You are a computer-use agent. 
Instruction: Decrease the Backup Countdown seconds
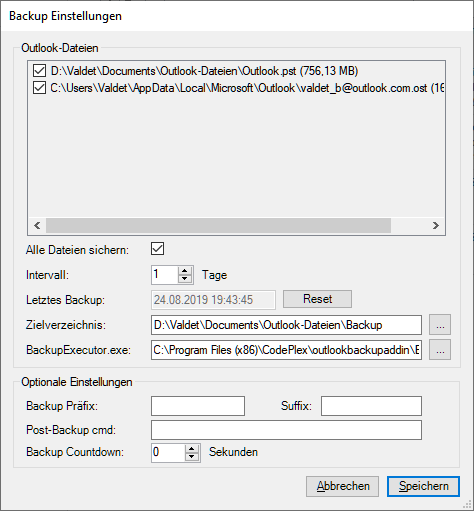(x=192, y=457)
